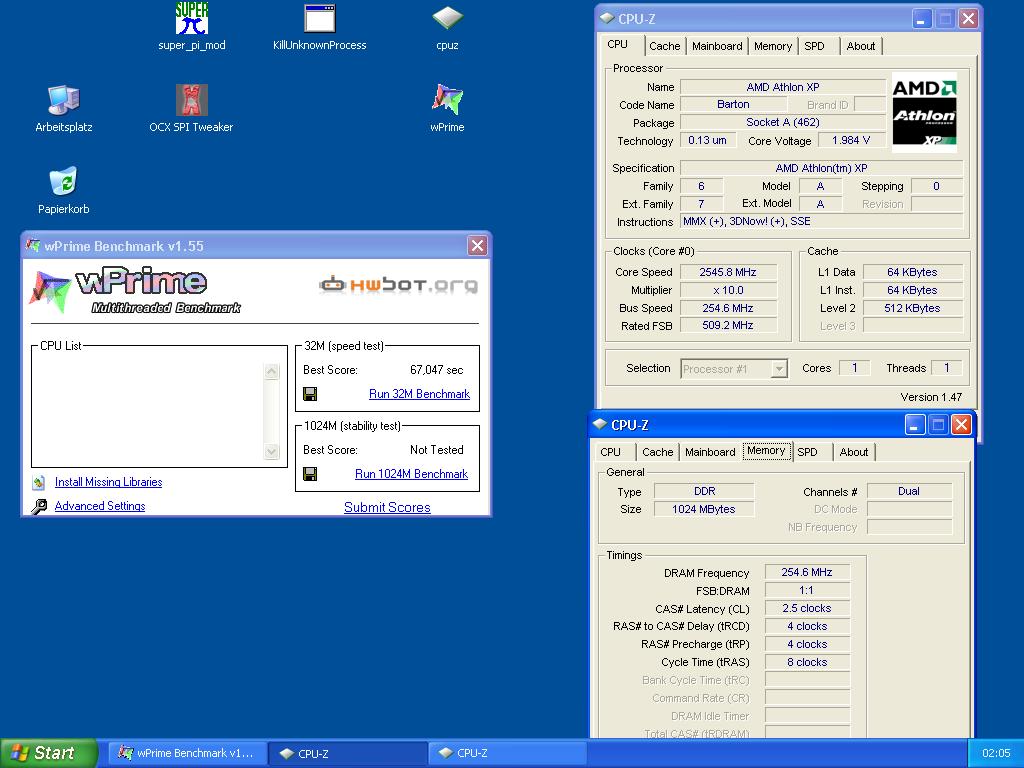Select the CPU tab in upper CPU-Z
This screenshot has width=1024, height=768.
pyautogui.click(x=618, y=44)
